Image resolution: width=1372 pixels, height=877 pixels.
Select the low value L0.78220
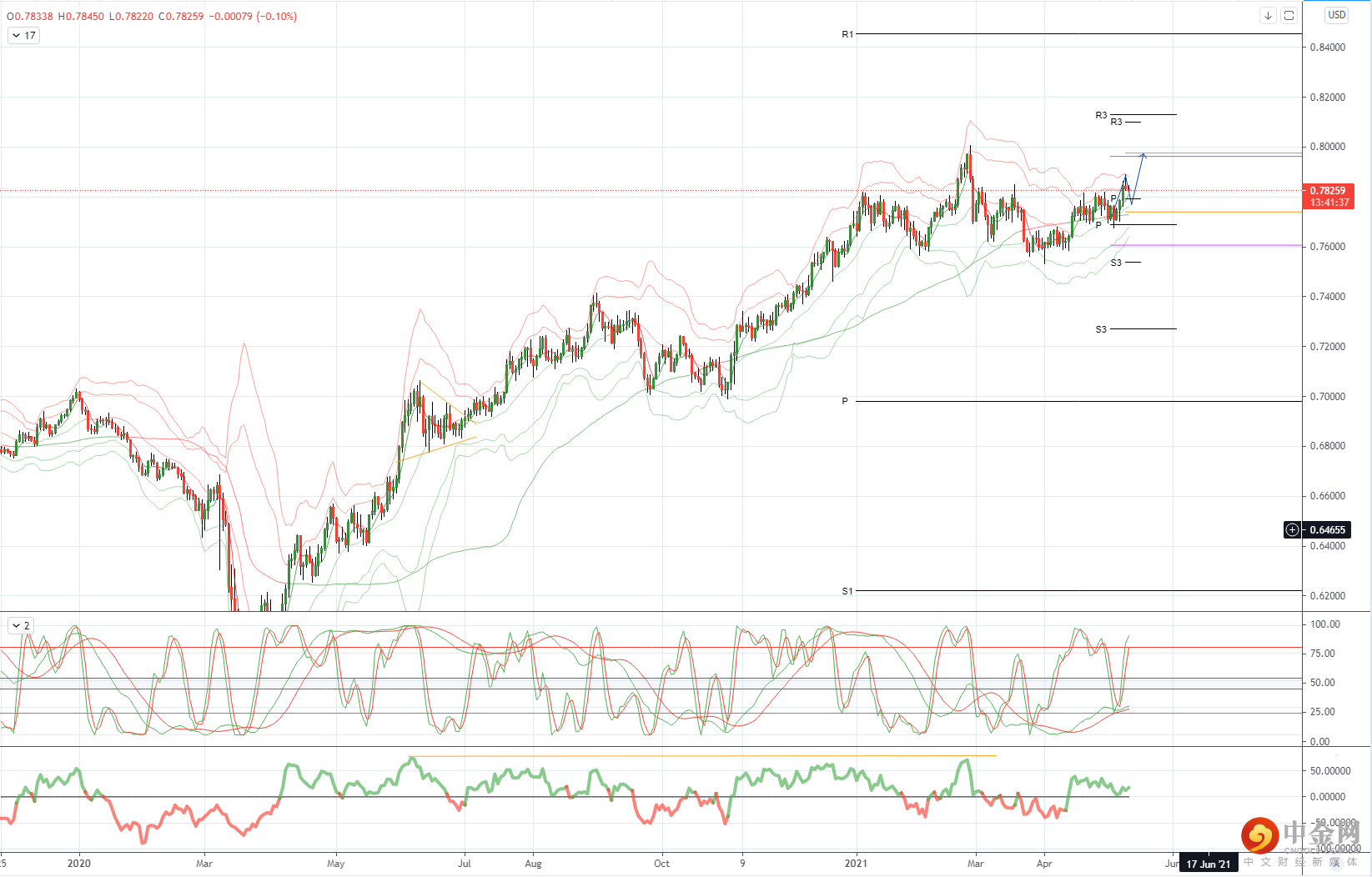click(x=131, y=17)
